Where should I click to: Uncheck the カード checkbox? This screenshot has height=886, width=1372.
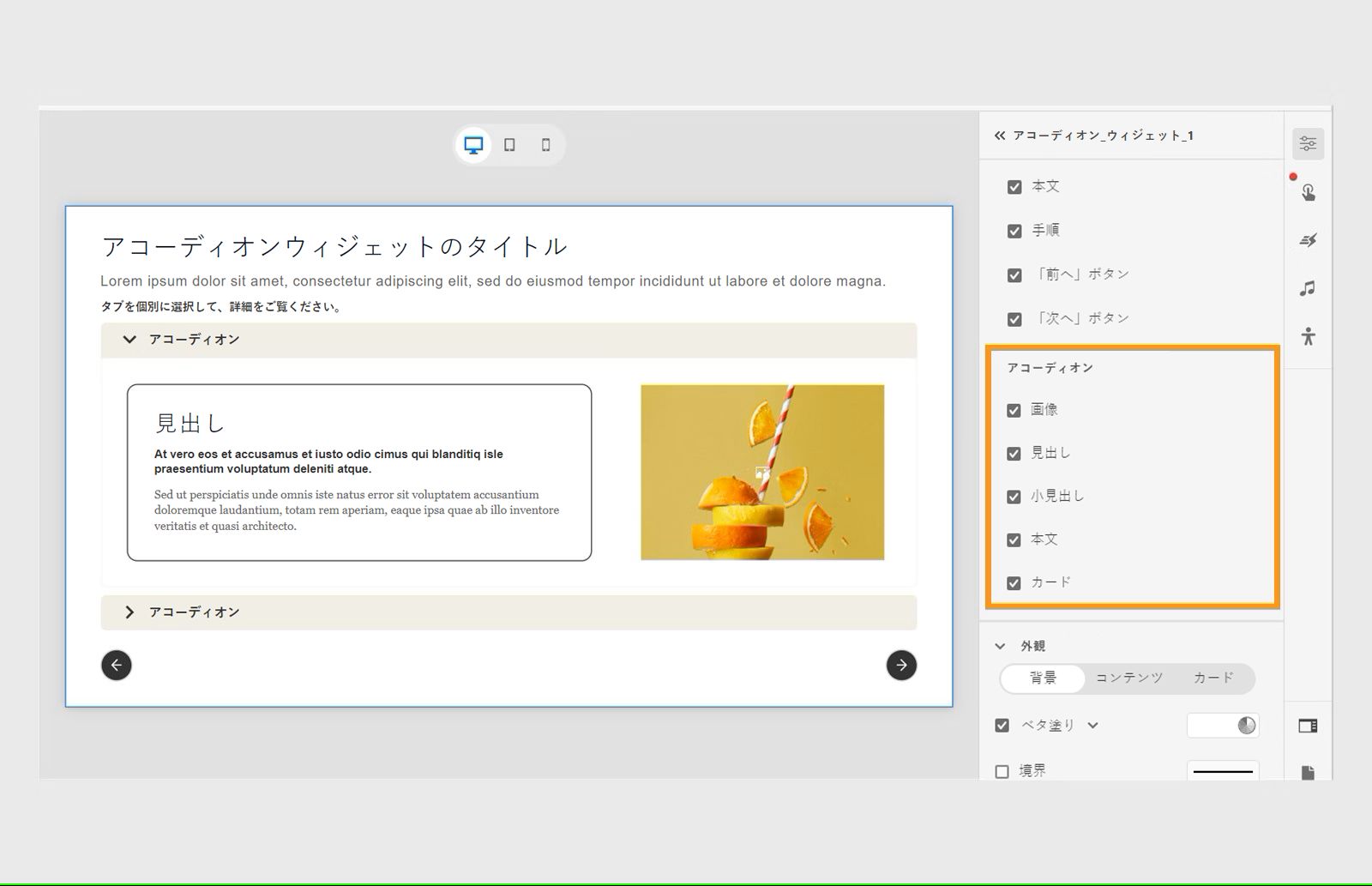(x=1014, y=583)
